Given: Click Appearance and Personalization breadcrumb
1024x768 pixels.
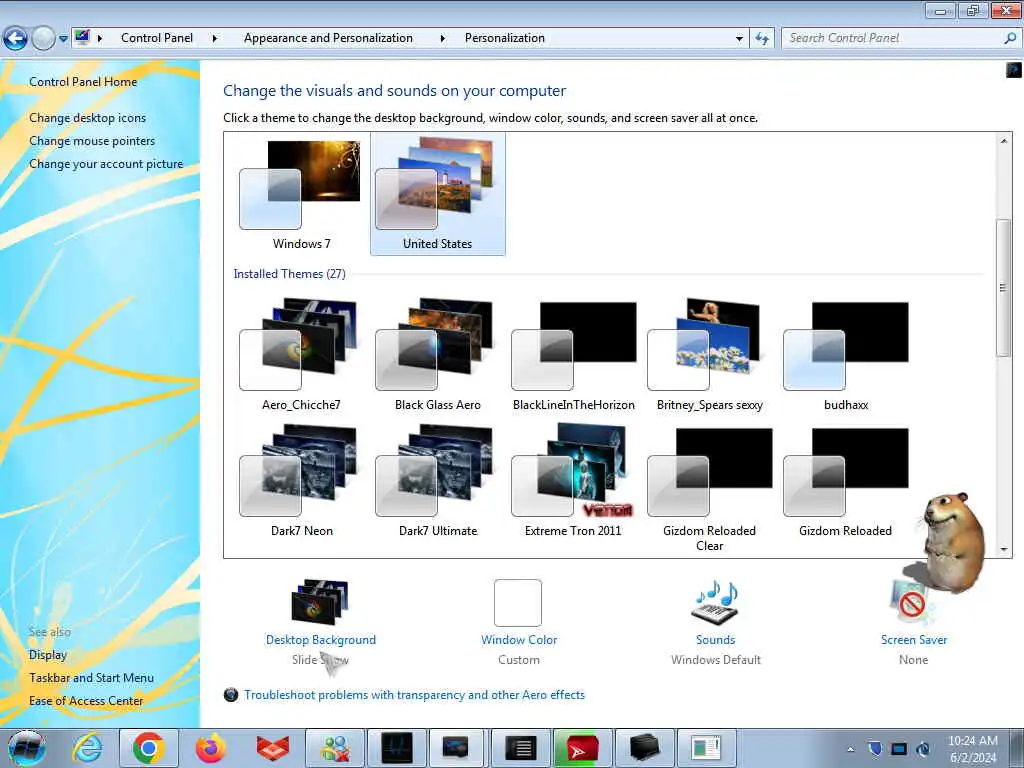Looking at the screenshot, I should 328,38.
